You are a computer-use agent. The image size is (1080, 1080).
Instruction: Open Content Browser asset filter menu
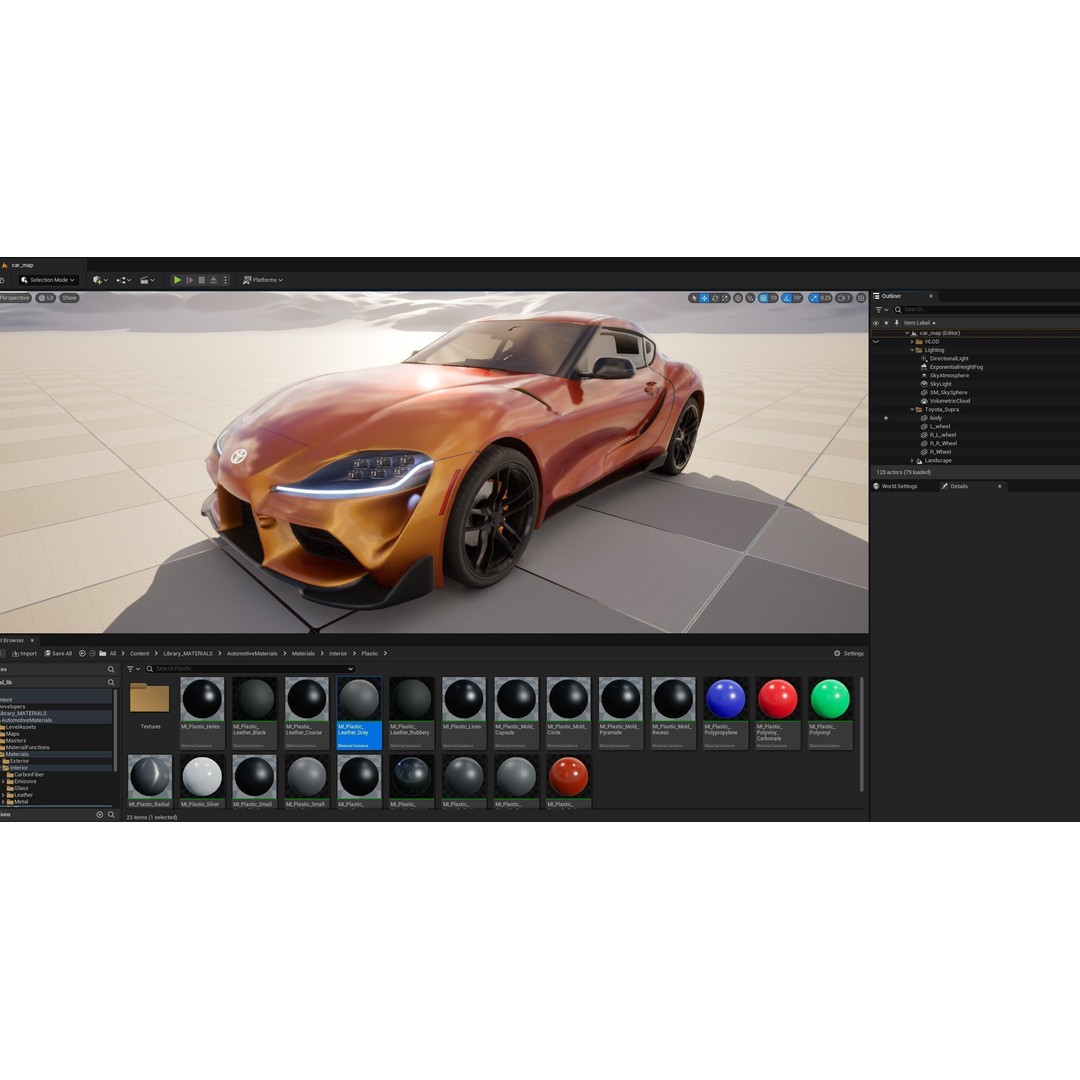click(x=133, y=669)
